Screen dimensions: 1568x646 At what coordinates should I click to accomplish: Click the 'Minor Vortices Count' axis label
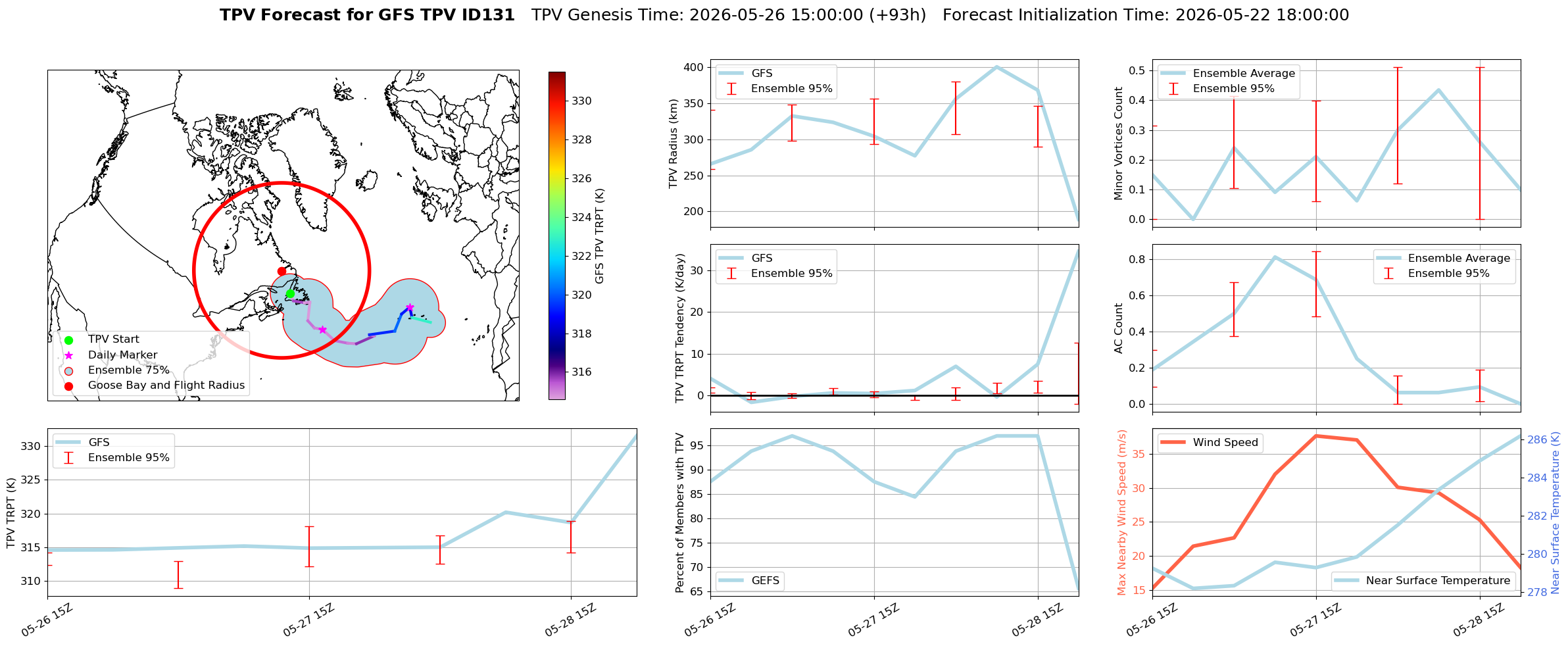[1118, 143]
